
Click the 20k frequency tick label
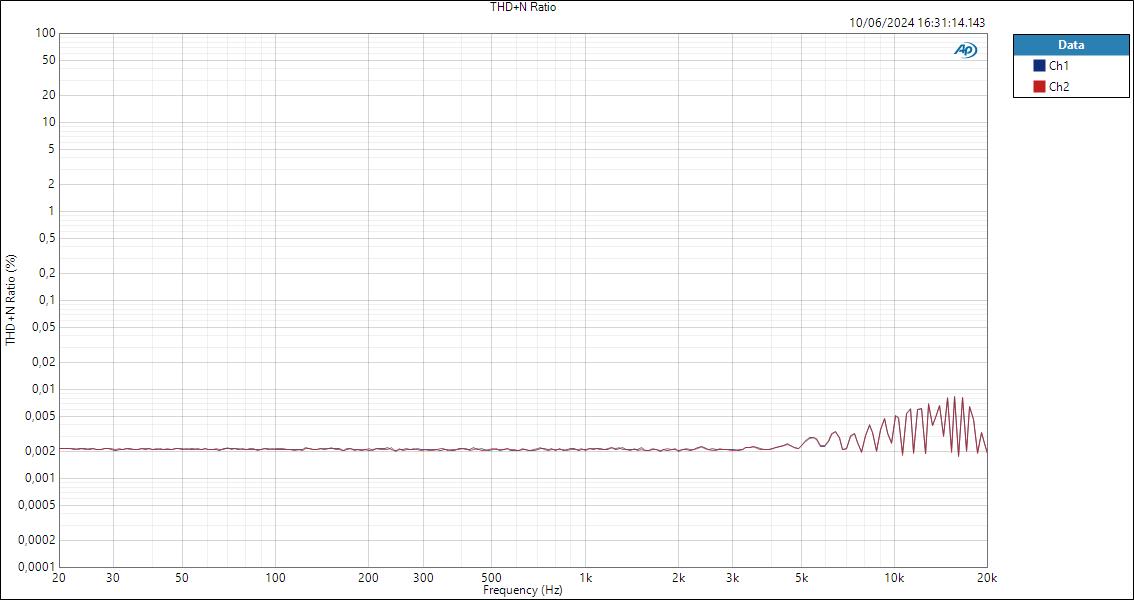pyautogui.click(x=986, y=578)
